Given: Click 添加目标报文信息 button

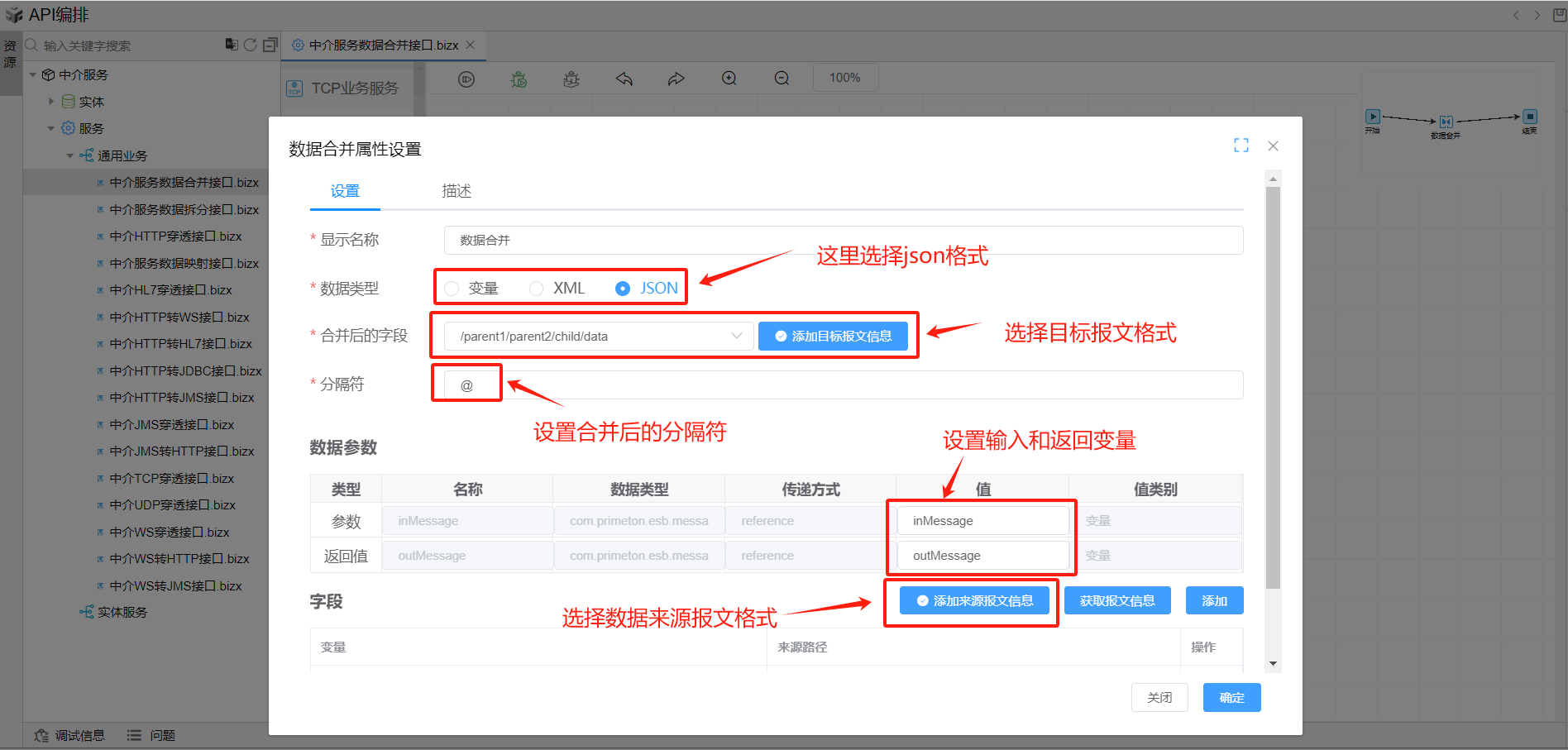Looking at the screenshot, I should [833, 337].
